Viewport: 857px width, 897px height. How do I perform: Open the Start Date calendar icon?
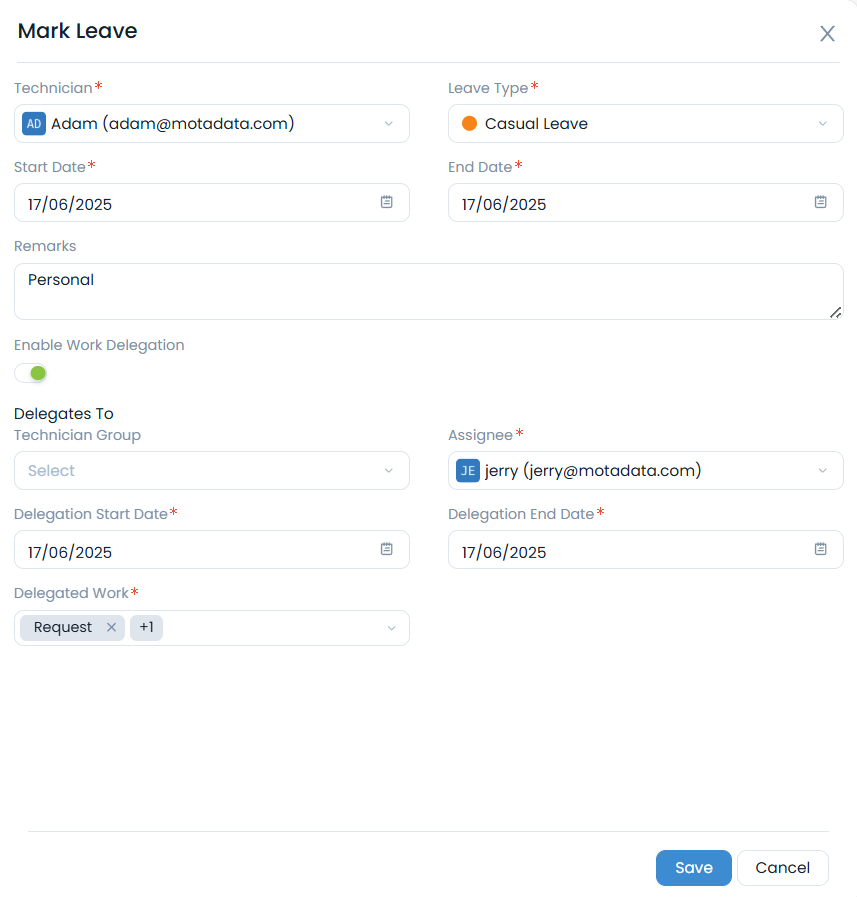point(387,202)
